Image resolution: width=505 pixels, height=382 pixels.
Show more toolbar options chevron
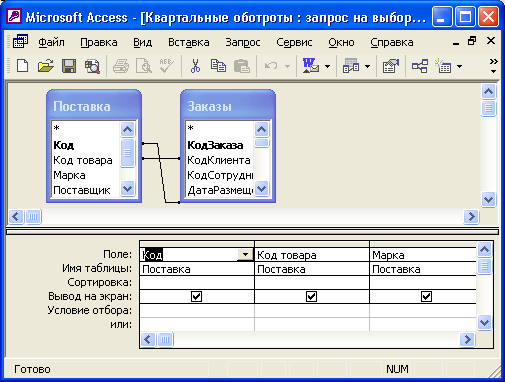493,66
